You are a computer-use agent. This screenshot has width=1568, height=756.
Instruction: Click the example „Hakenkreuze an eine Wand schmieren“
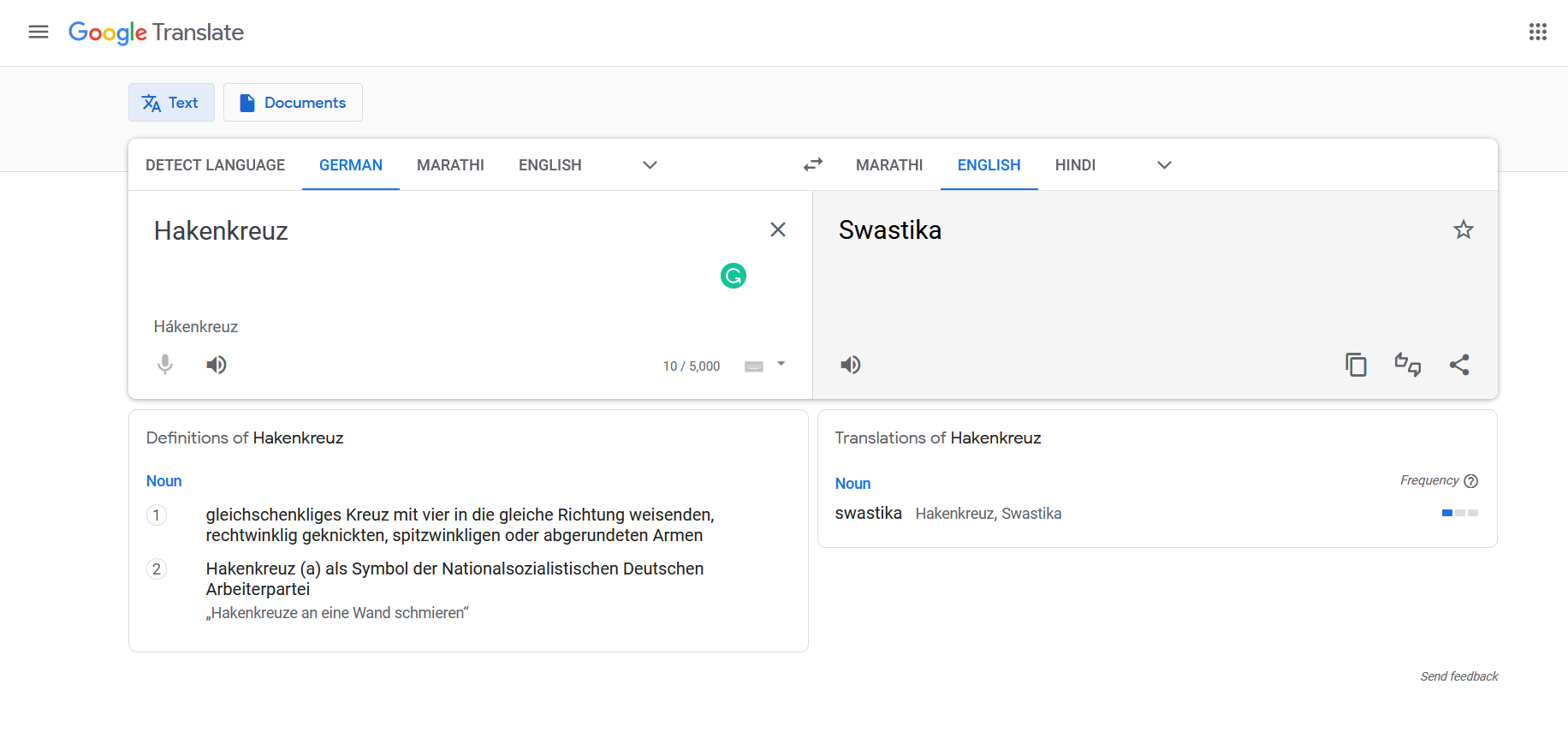click(x=337, y=613)
